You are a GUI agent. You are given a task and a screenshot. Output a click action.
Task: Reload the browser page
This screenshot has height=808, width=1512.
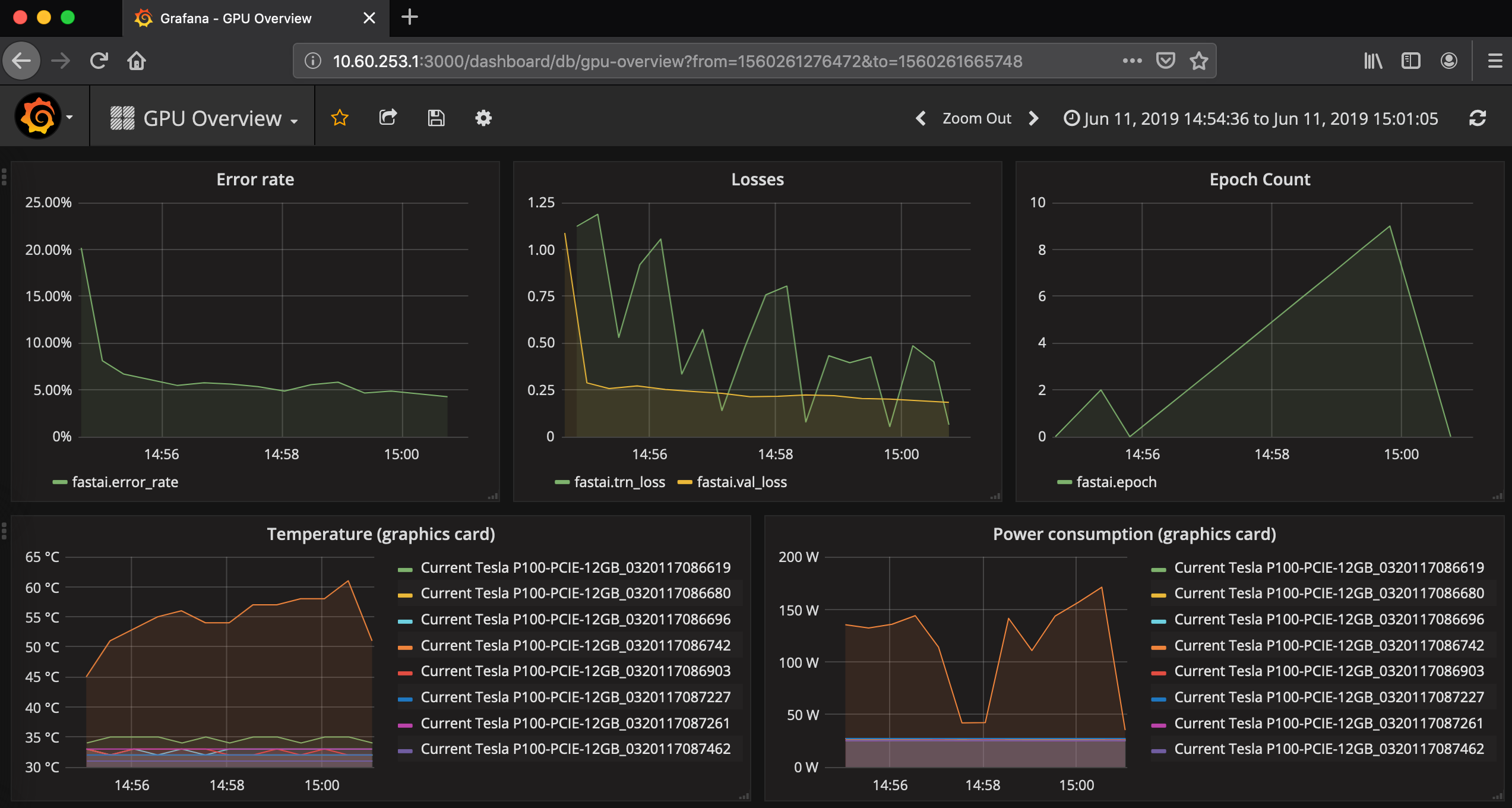pos(99,61)
